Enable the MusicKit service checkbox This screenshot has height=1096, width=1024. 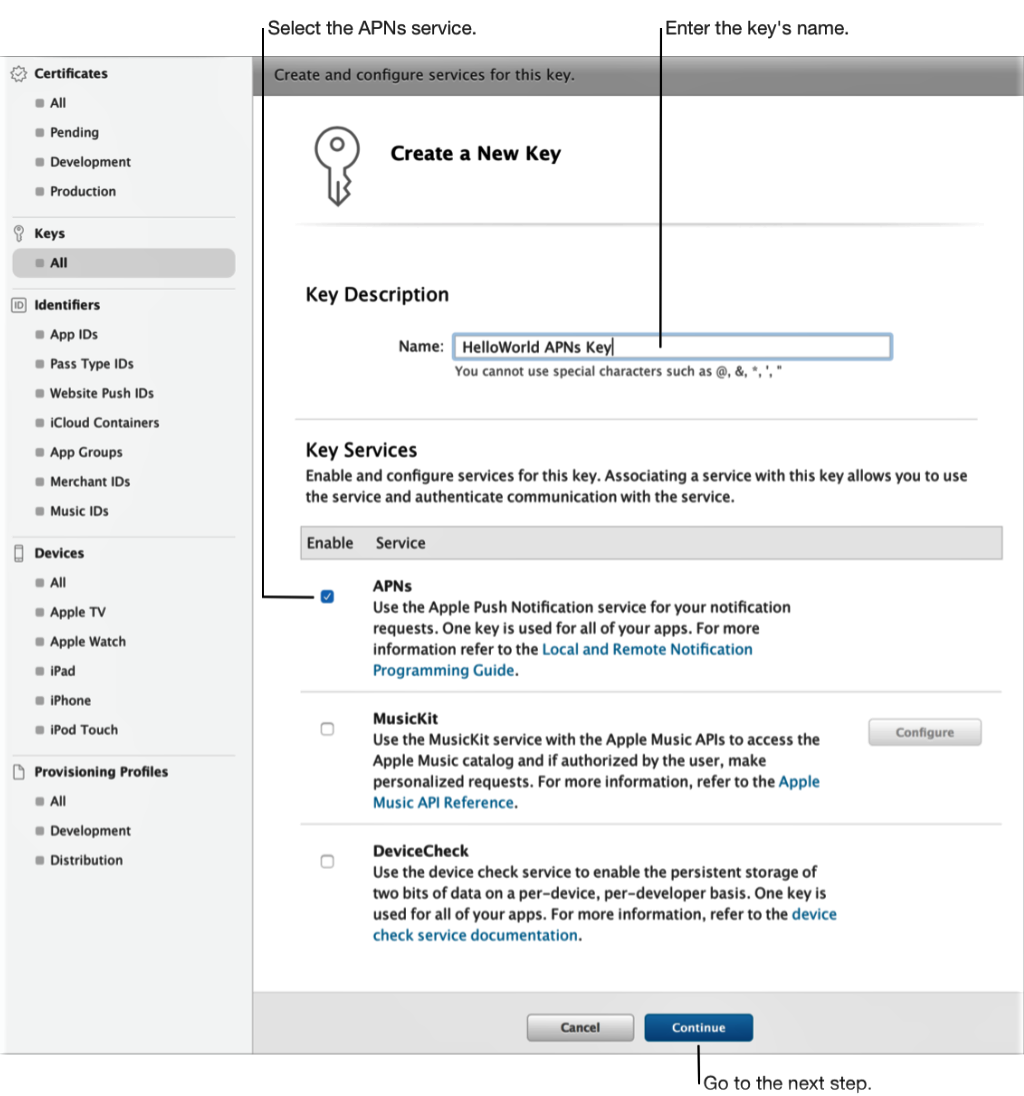tap(327, 729)
